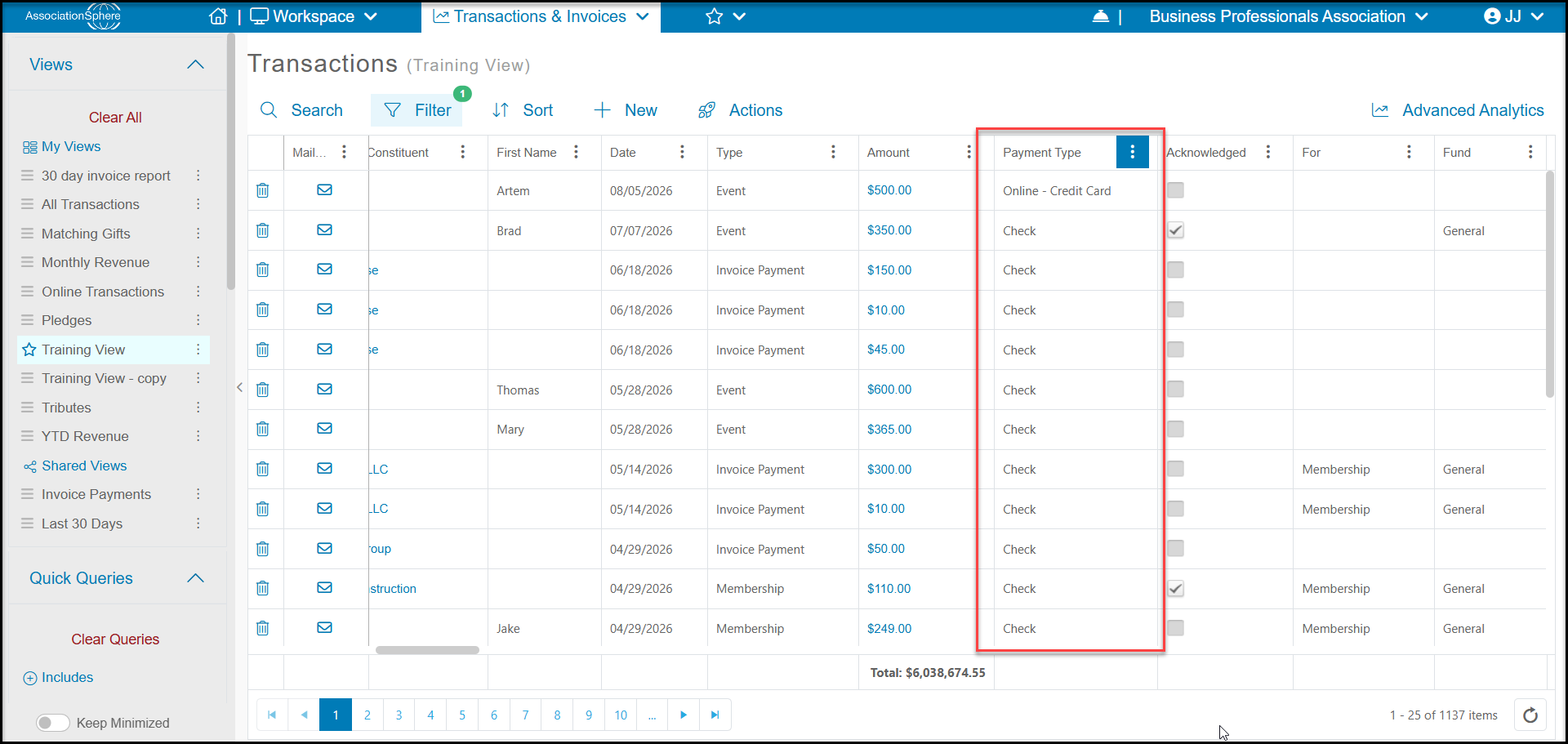Click the Filter button

click(417, 110)
